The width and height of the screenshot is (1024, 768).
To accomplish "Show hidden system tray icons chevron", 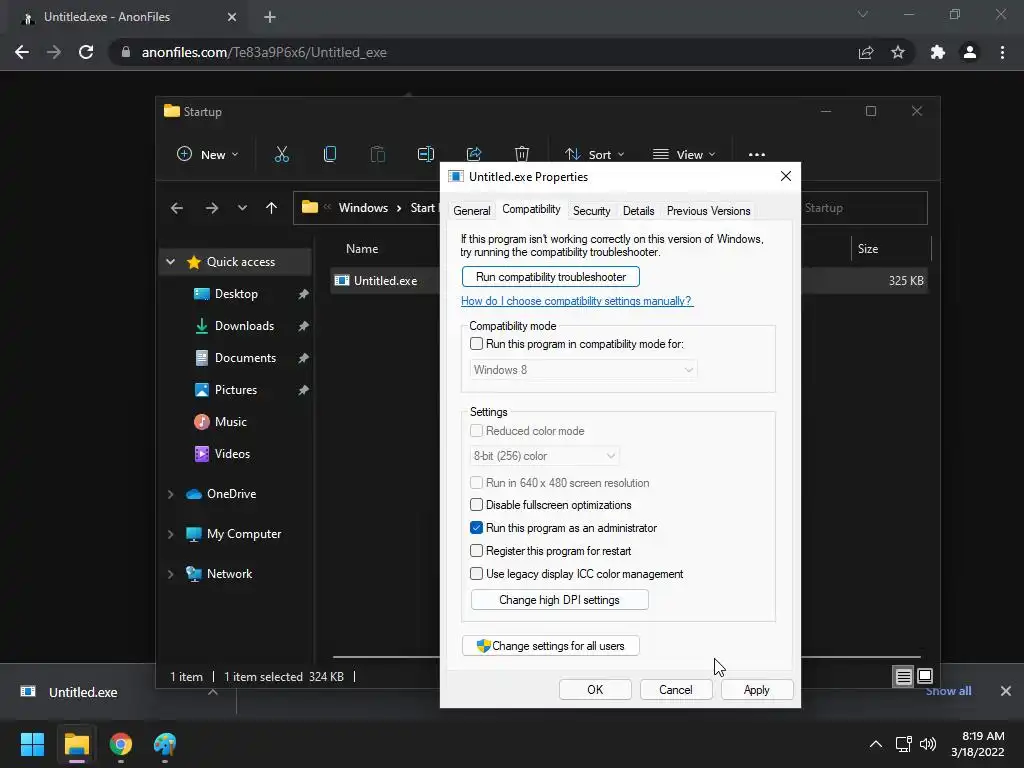I will click(876, 744).
